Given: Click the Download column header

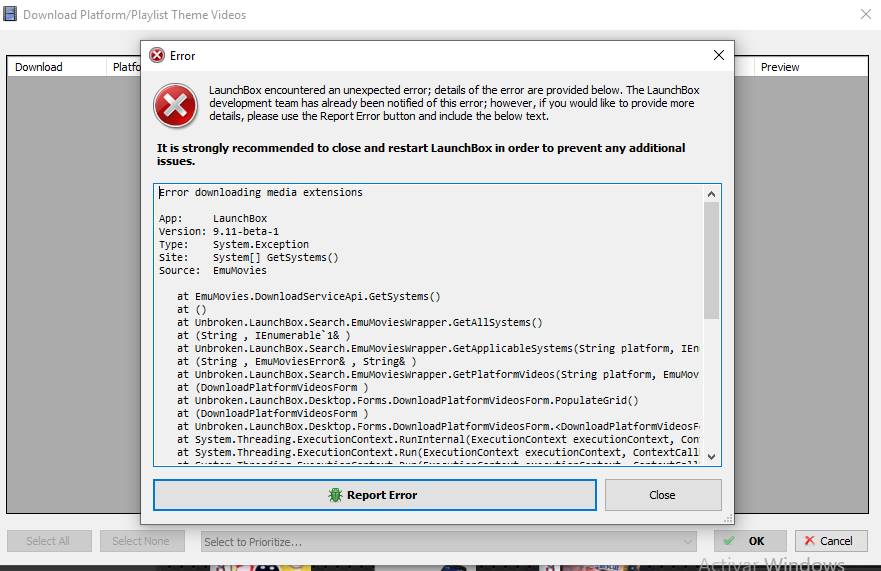Looking at the screenshot, I should tap(56, 67).
